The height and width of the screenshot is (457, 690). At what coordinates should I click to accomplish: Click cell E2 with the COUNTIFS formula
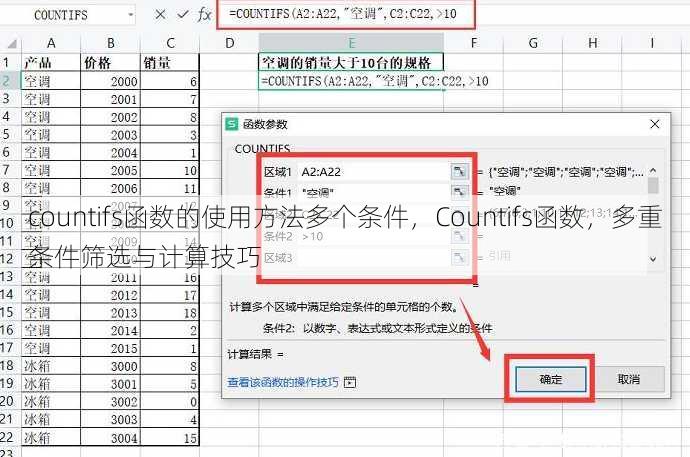coord(351,81)
